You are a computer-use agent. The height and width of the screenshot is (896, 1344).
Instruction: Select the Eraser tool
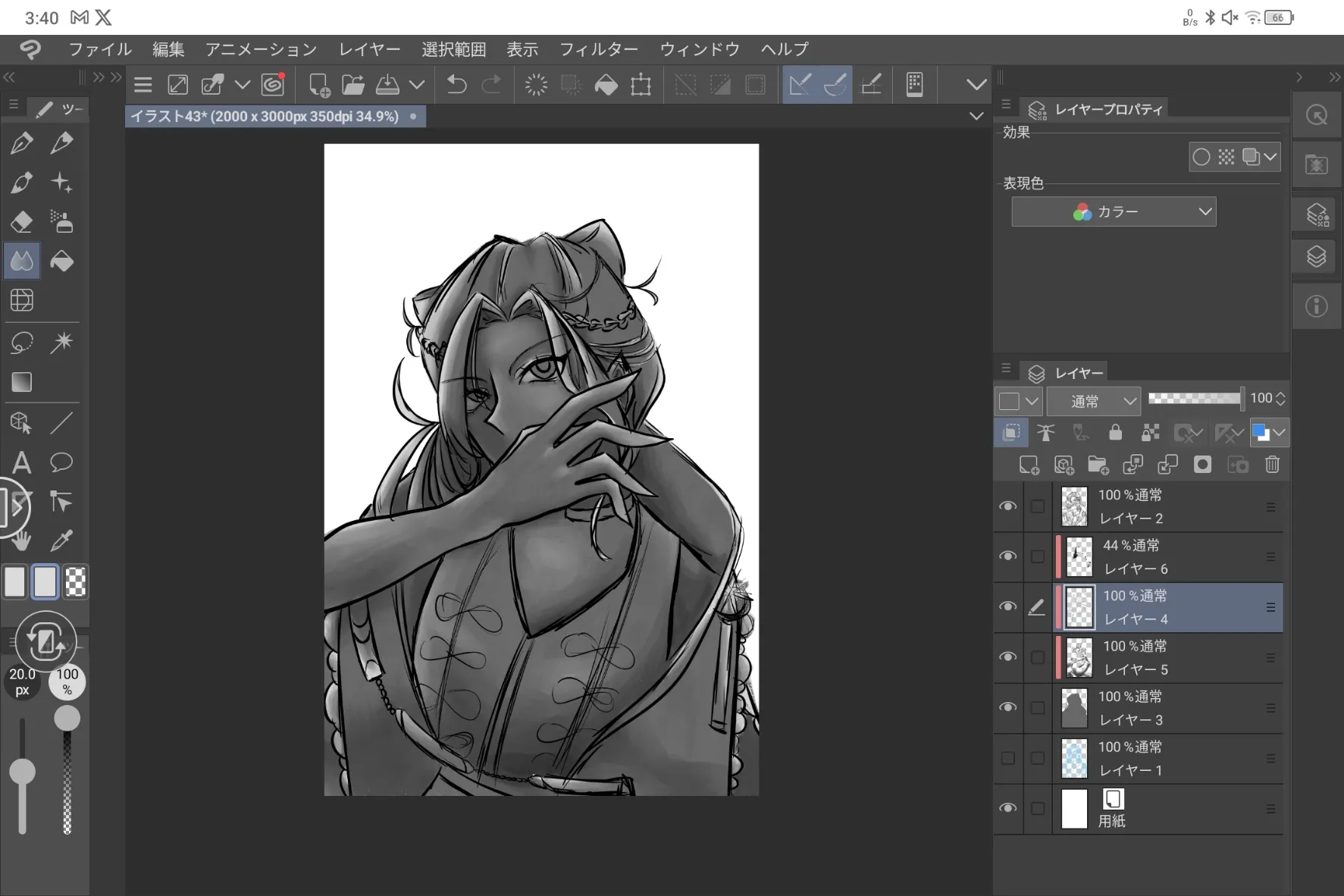click(21, 222)
